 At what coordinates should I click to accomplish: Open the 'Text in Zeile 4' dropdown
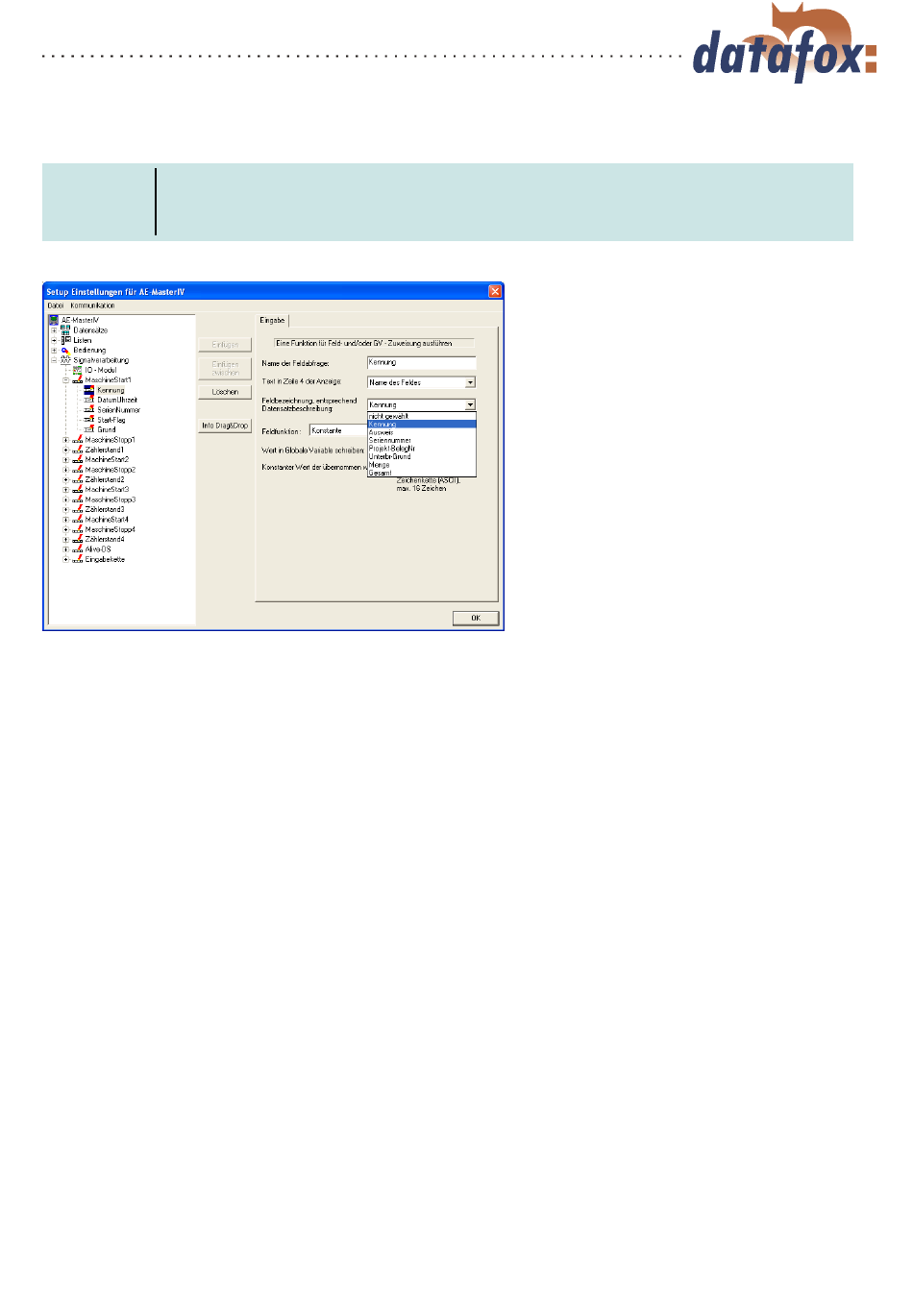pos(470,382)
